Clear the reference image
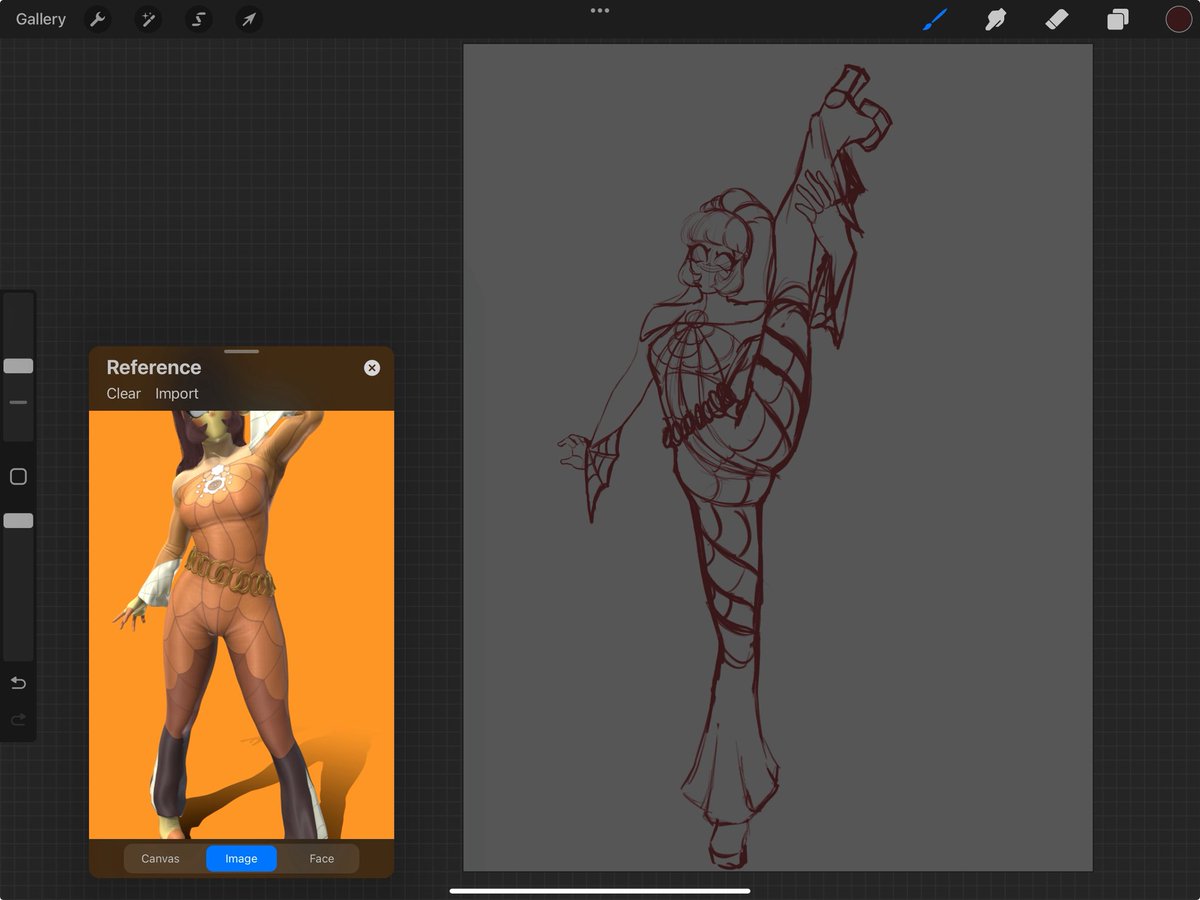This screenshot has height=900, width=1200. (124, 394)
